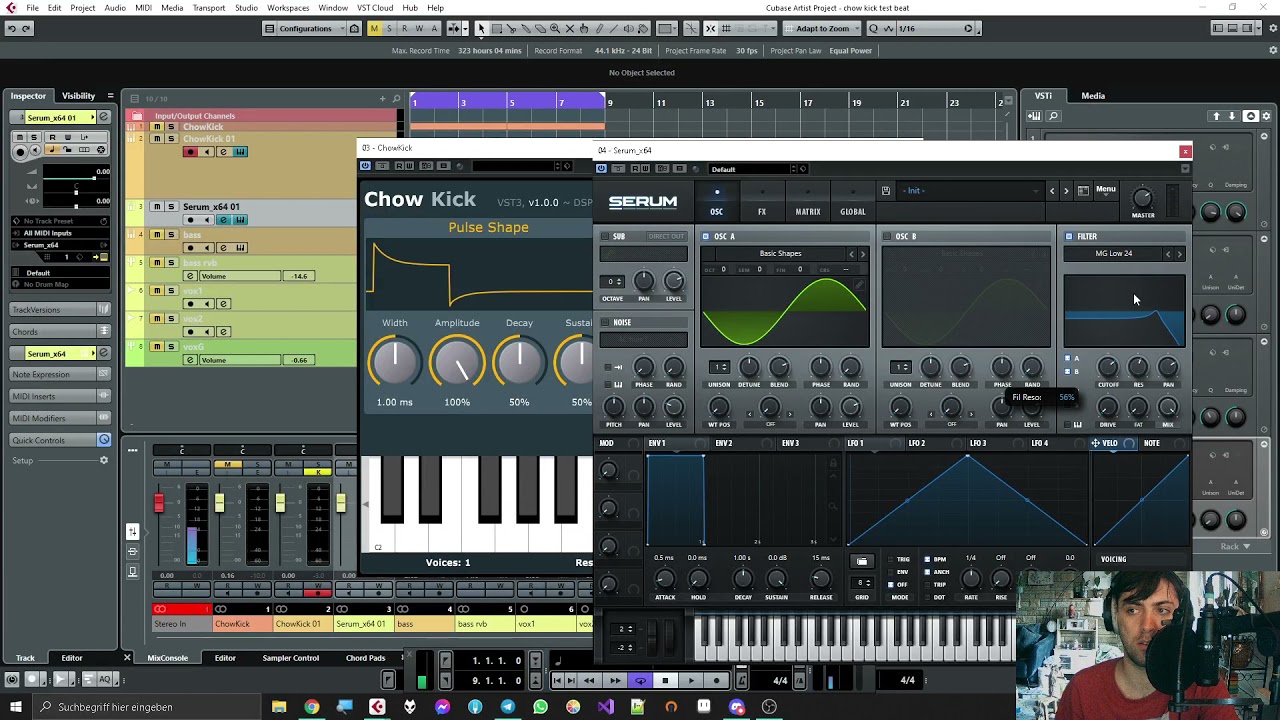Open the Sampler Control tab
This screenshot has width=1280, height=720.
[291, 658]
